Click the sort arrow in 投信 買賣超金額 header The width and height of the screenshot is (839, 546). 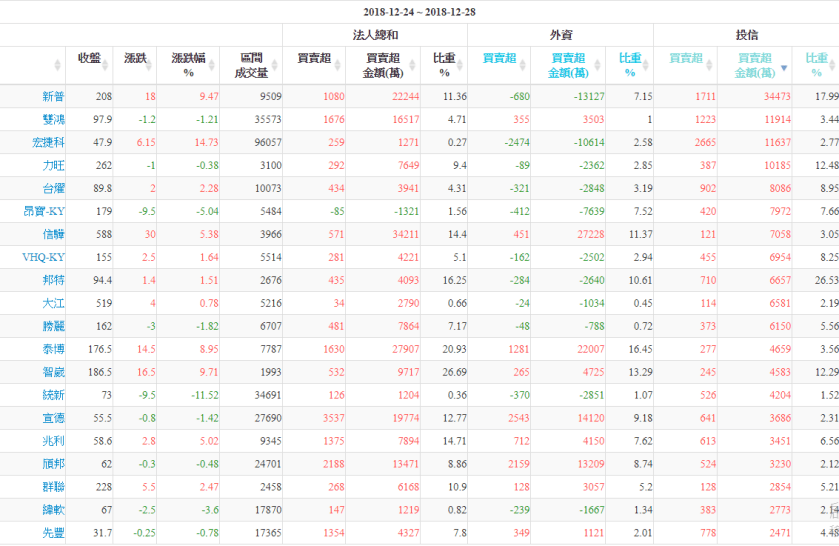(784, 69)
